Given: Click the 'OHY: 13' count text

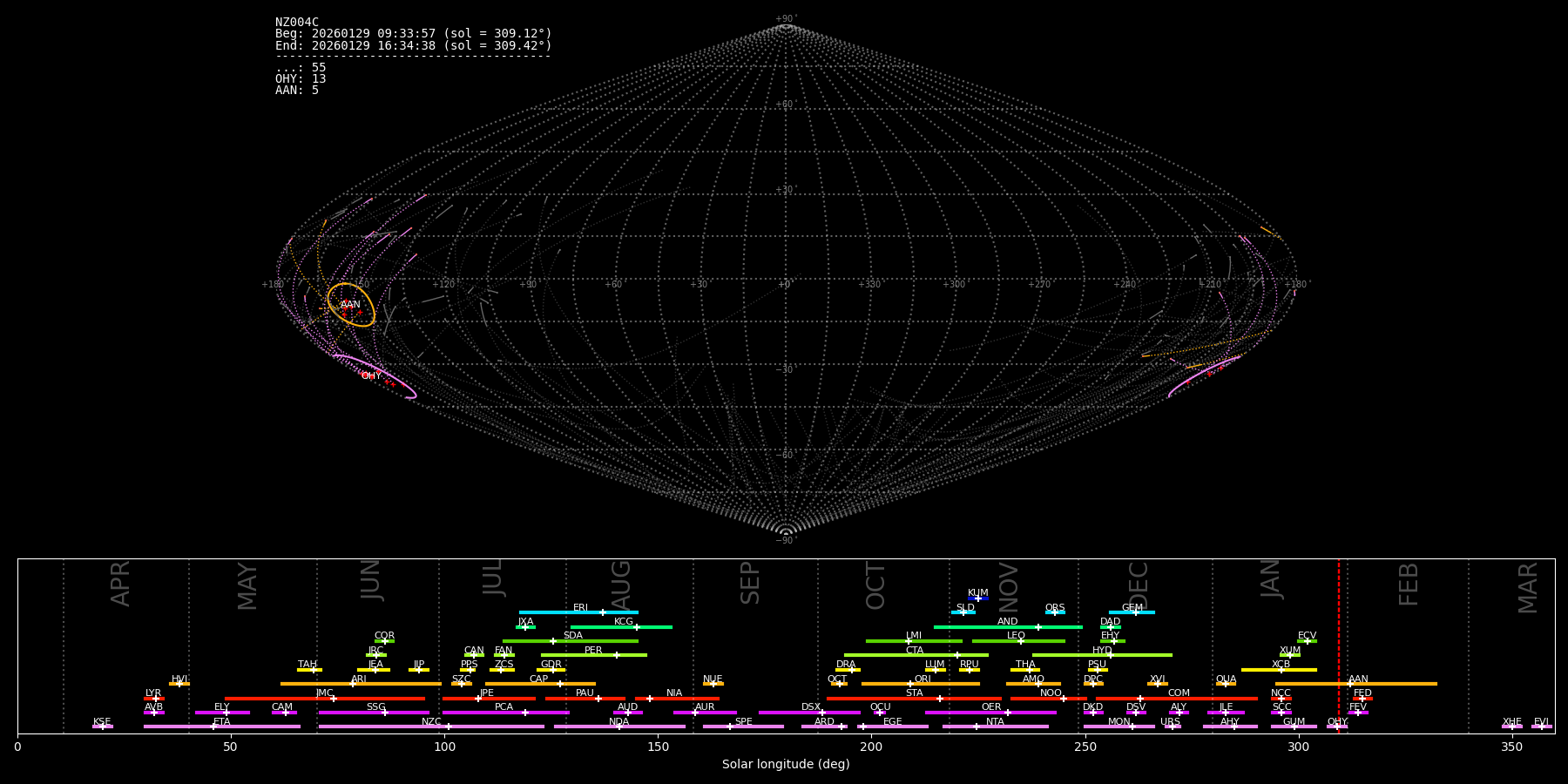Looking at the screenshot, I should [301, 79].
